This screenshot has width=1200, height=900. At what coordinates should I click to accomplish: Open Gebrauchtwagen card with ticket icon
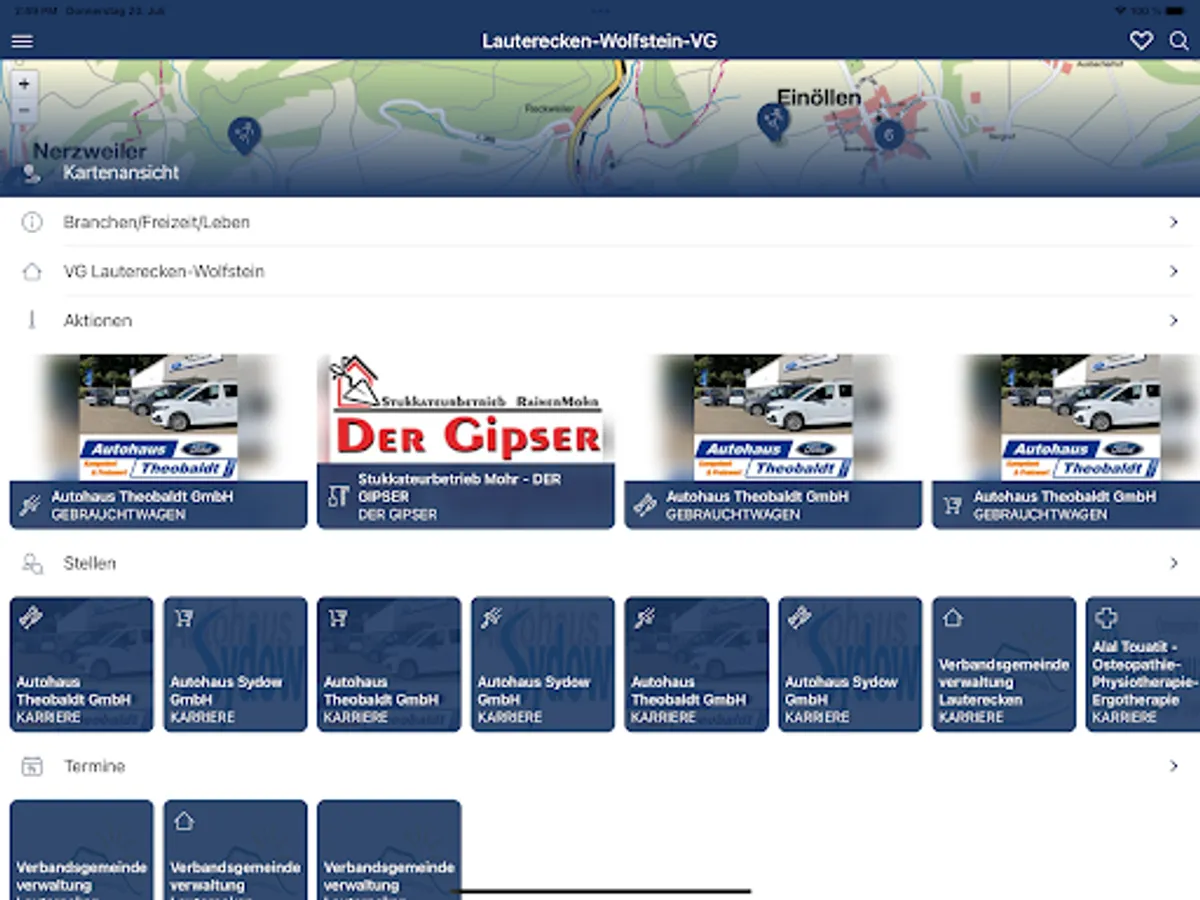(773, 441)
